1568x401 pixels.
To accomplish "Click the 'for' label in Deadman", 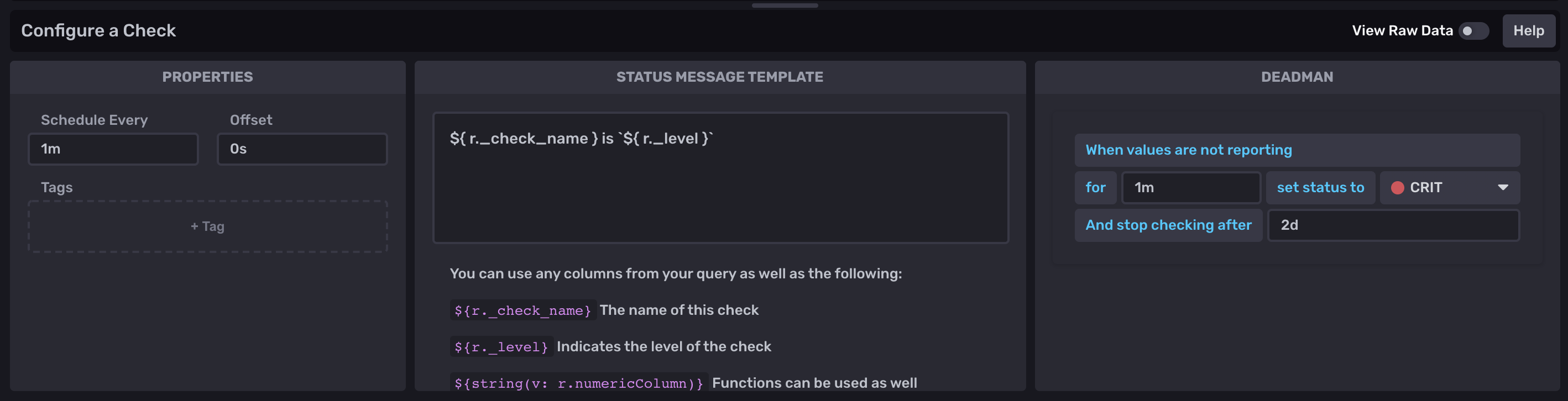I will (x=1095, y=187).
